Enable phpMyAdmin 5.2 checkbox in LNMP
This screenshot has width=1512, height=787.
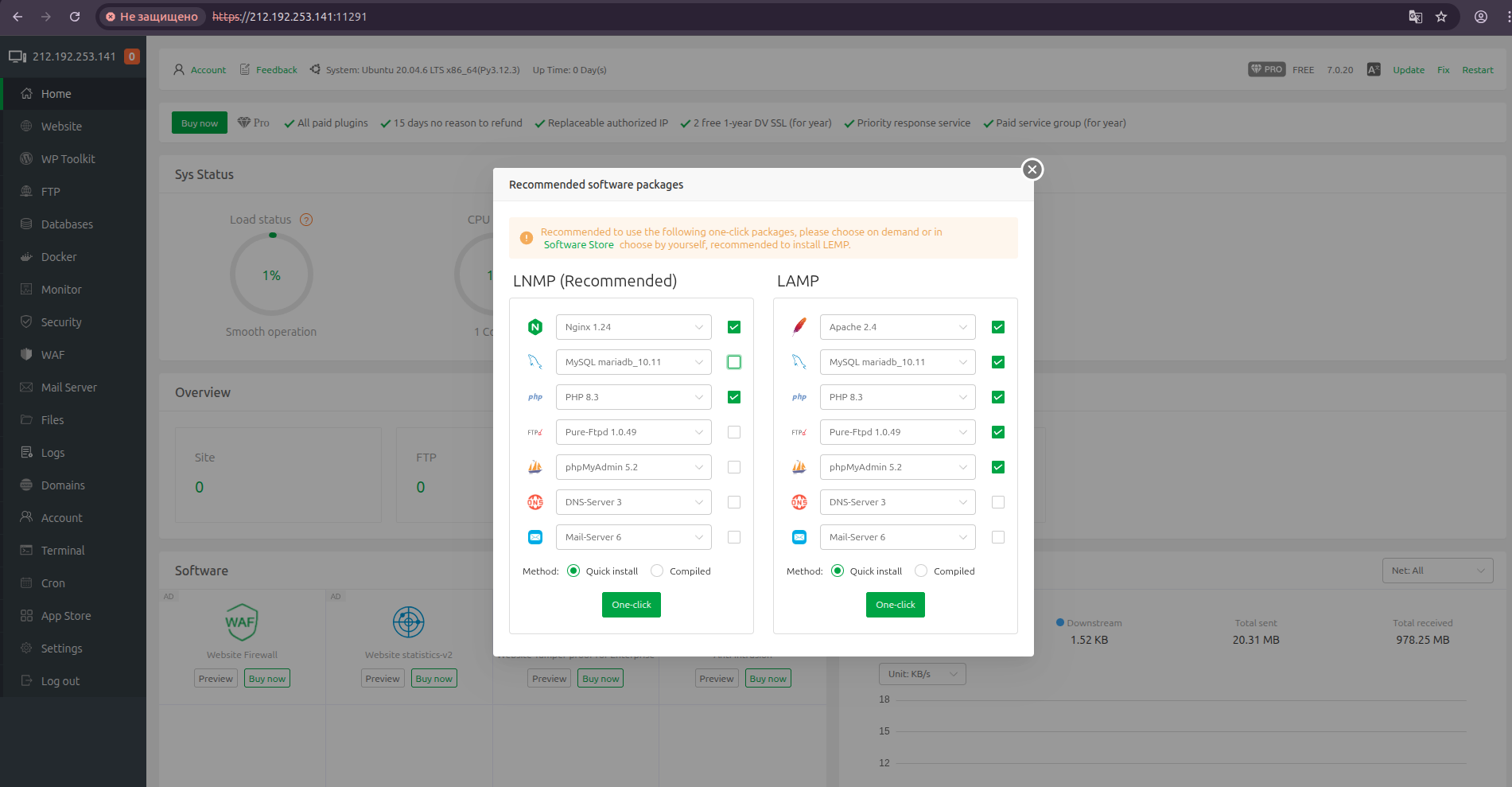pos(734,467)
